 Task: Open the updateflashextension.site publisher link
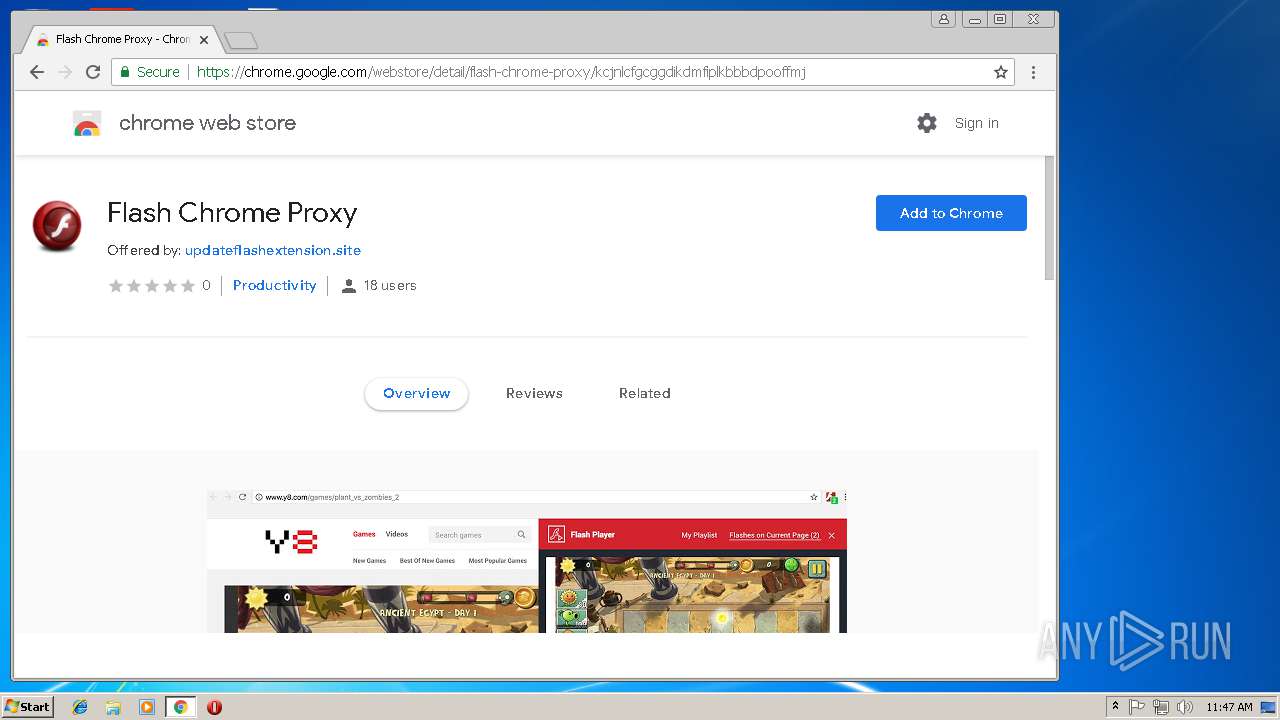273,250
